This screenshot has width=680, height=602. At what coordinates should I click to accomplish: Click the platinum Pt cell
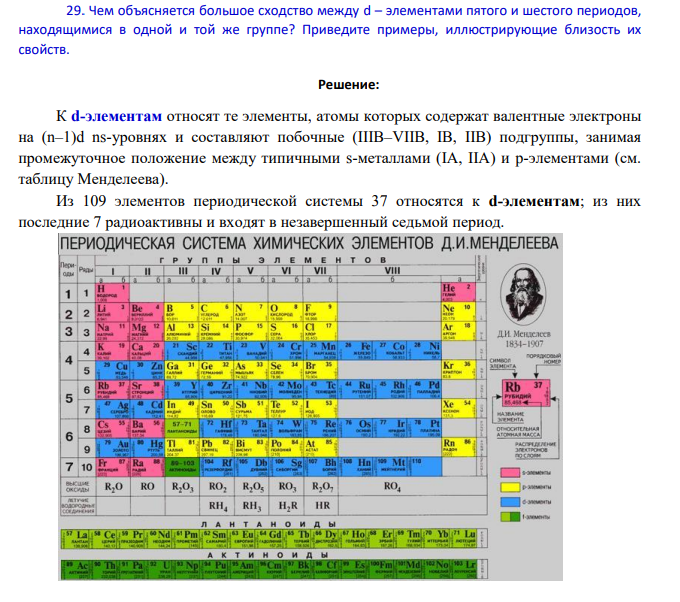pyautogui.click(x=424, y=428)
